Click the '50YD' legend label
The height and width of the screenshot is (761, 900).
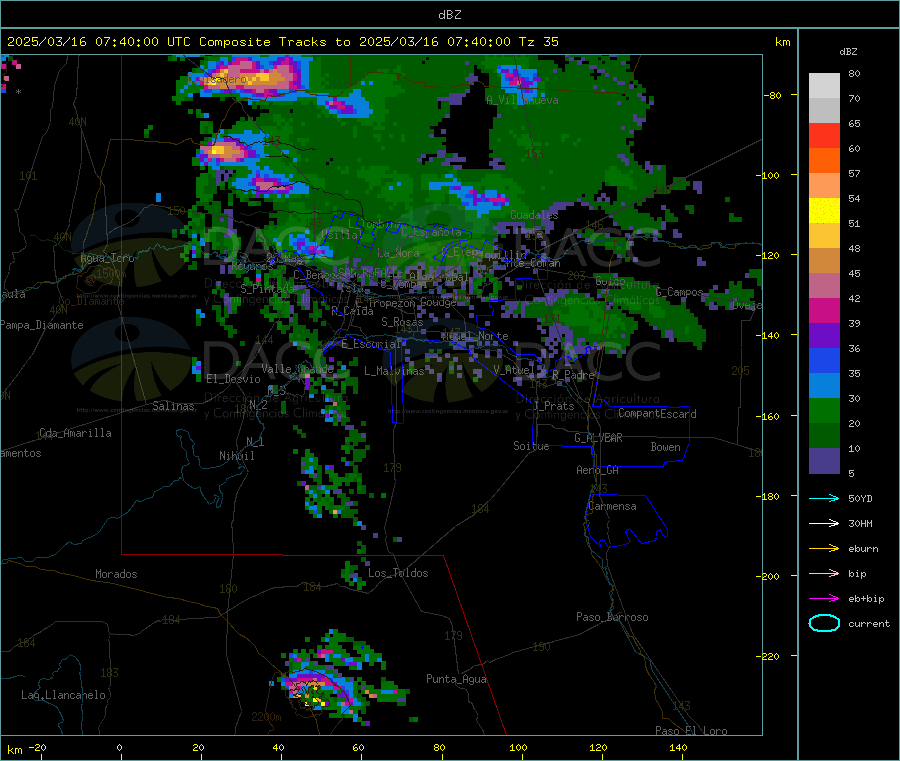coord(860,498)
